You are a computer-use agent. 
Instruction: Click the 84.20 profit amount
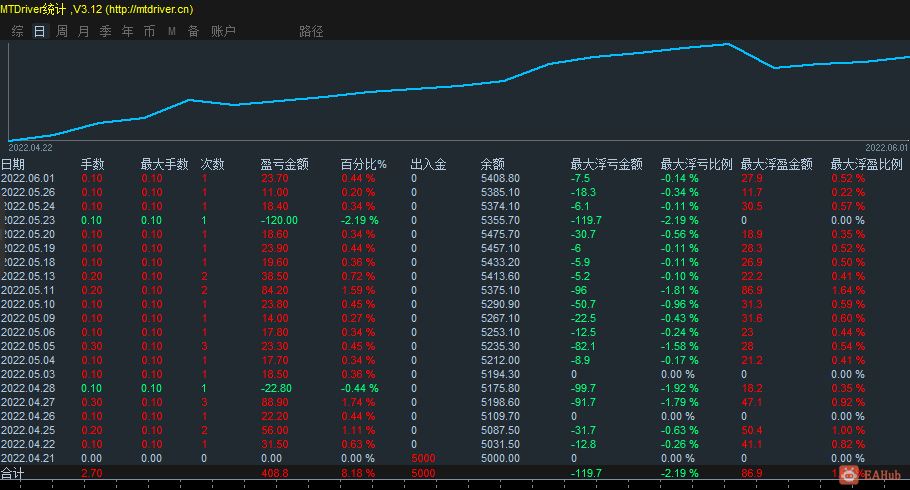pyautogui.click(x=275, y=290)
